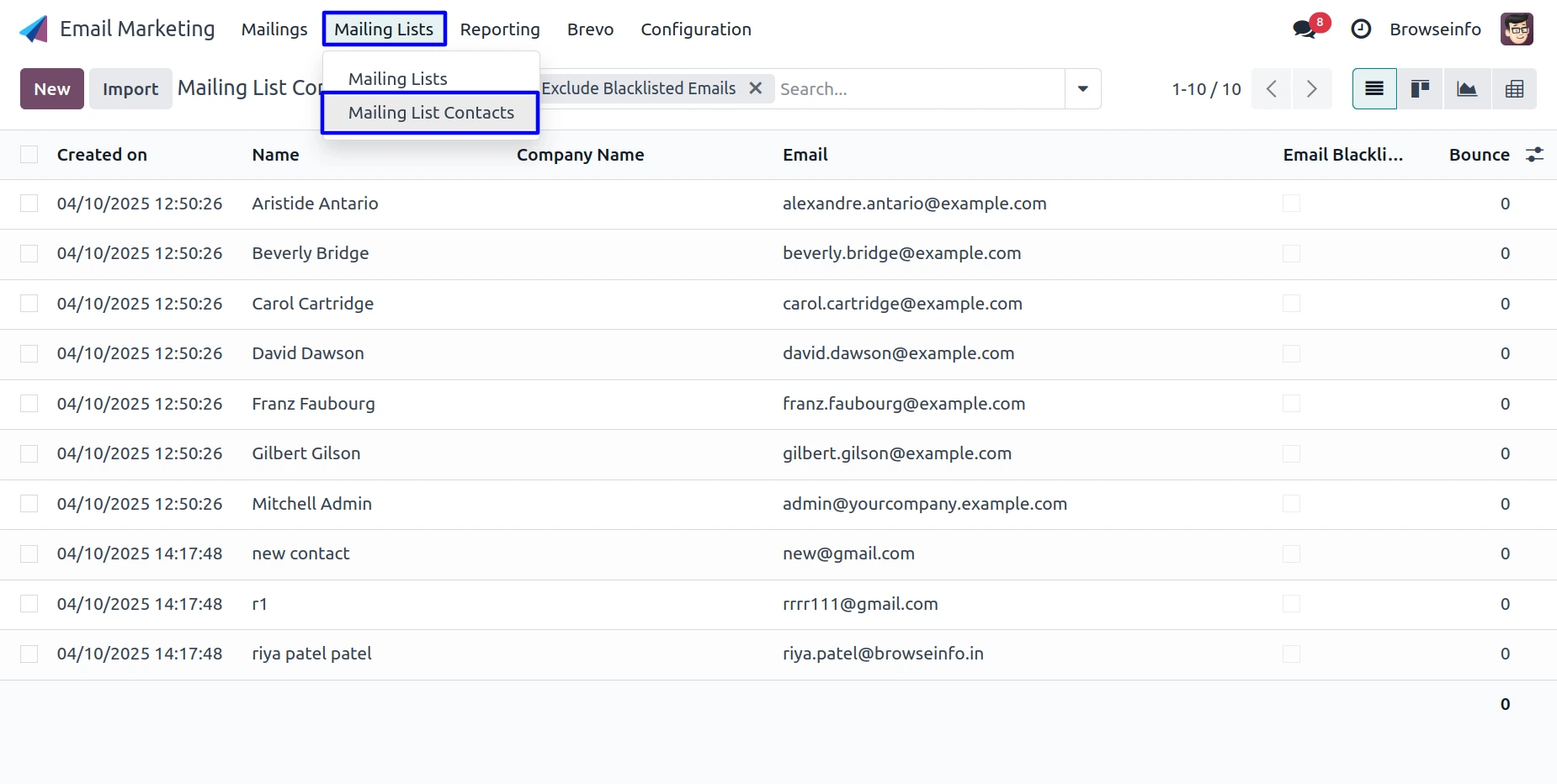Viewport: 1557px width, 784px height.
Task: Open the chat messages notification icon
Action: 1304,29
